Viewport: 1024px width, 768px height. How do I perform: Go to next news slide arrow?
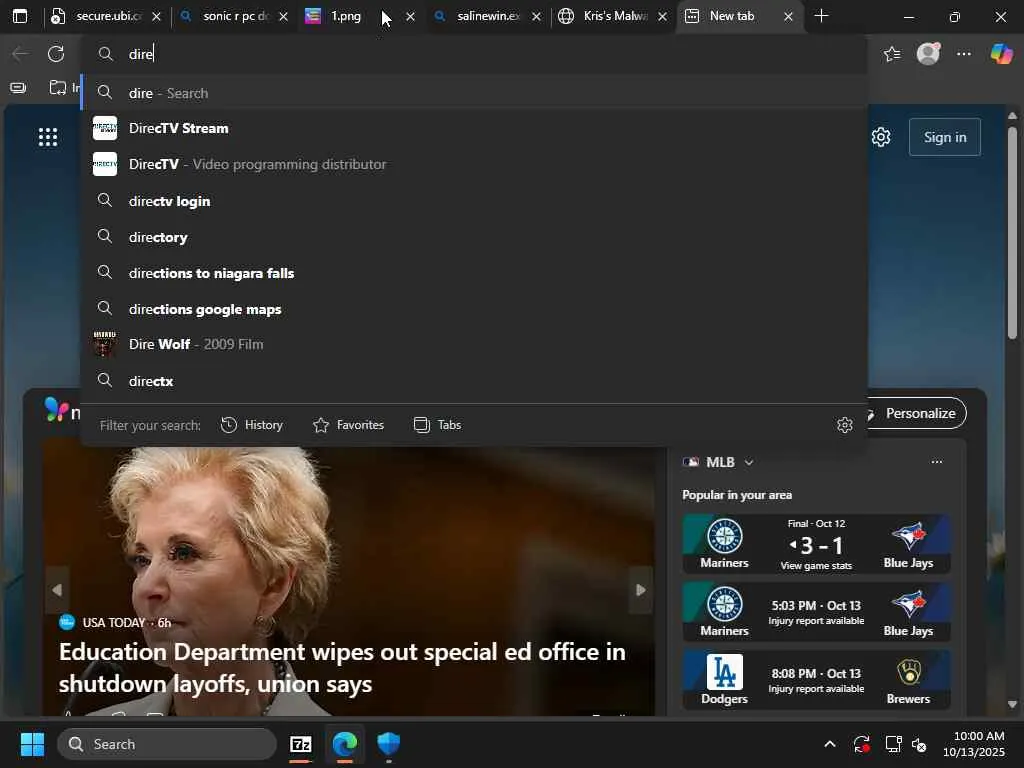[641, 590]
